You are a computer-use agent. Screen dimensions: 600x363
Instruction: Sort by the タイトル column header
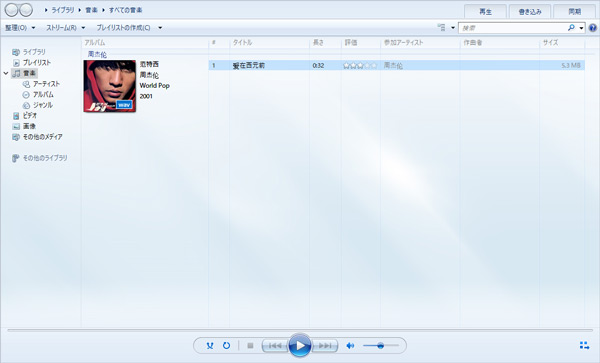269,42
